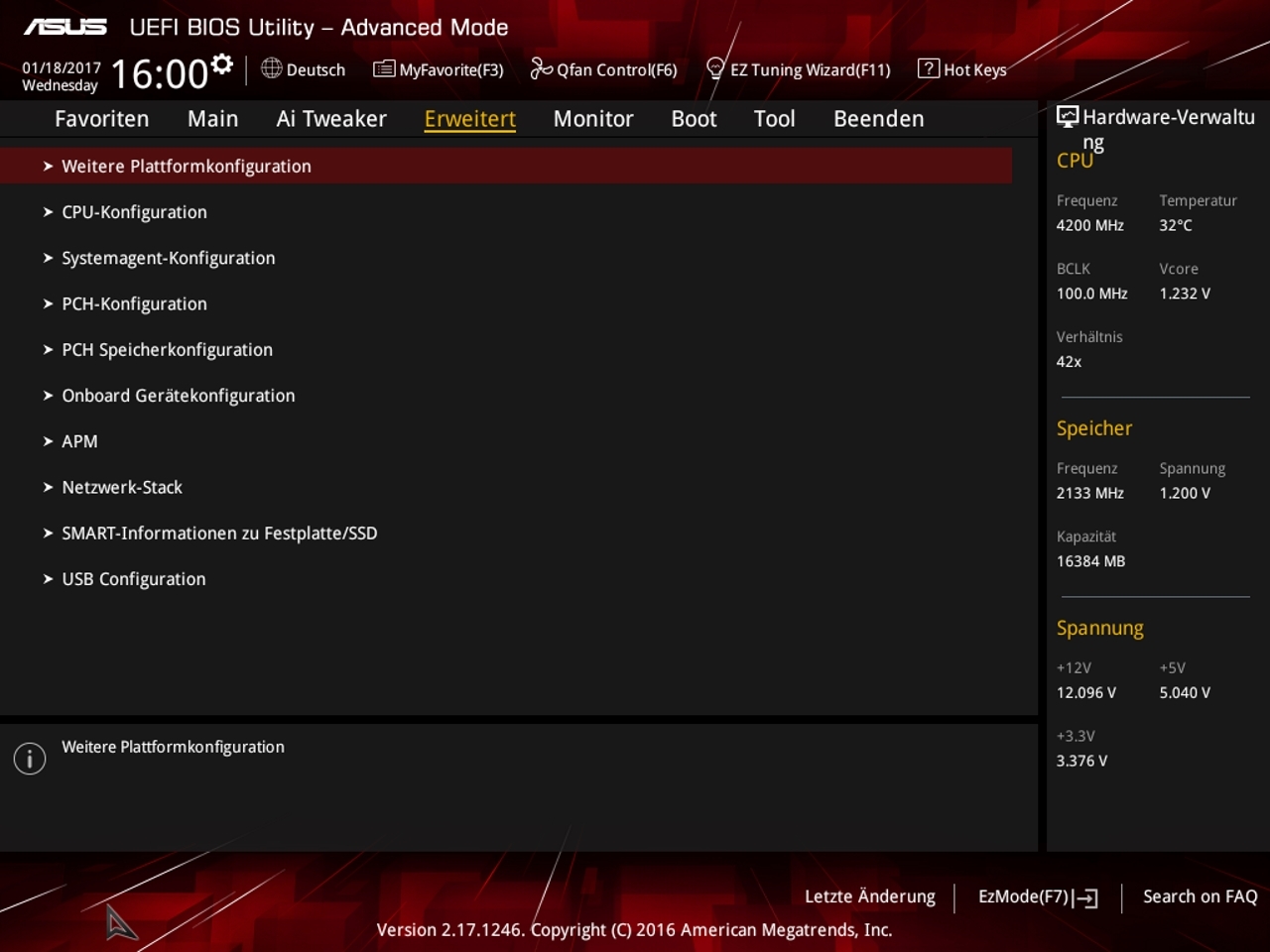Launch EZ Tuning Wizard bulb icon
The image size is (1270, 952).
[715, 68]
